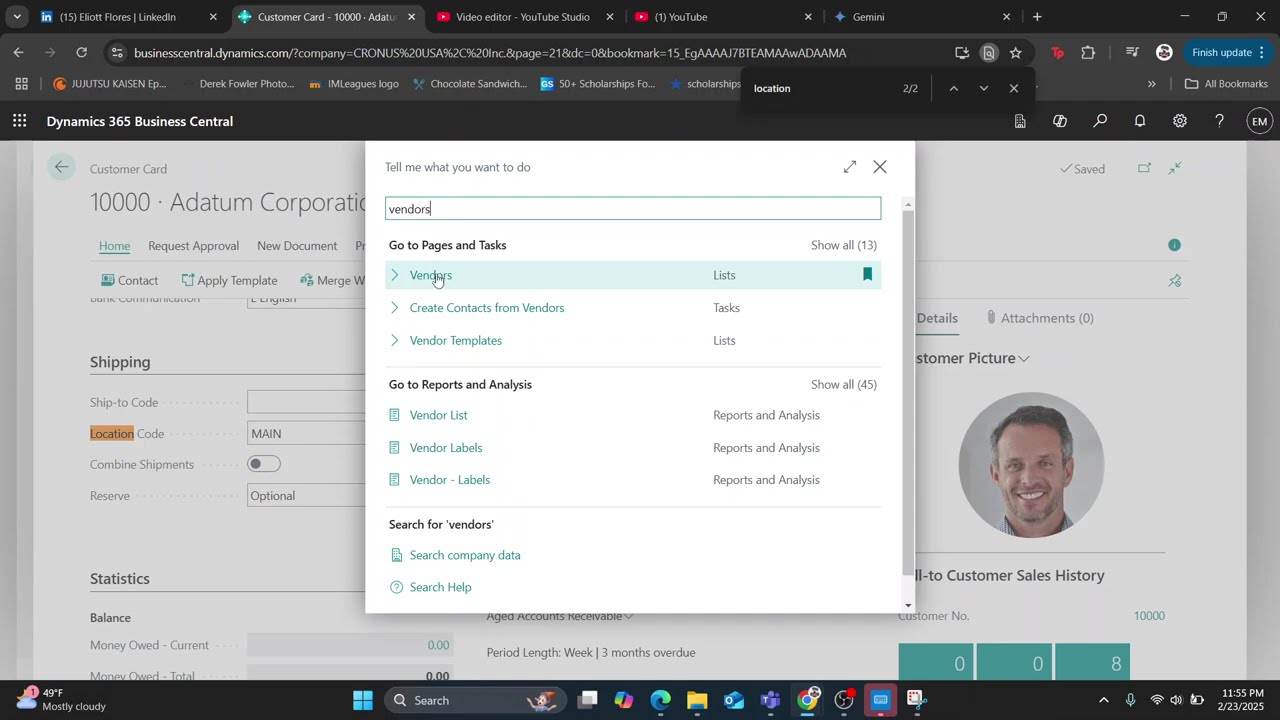Click Search company data

[x=465, y=555]
